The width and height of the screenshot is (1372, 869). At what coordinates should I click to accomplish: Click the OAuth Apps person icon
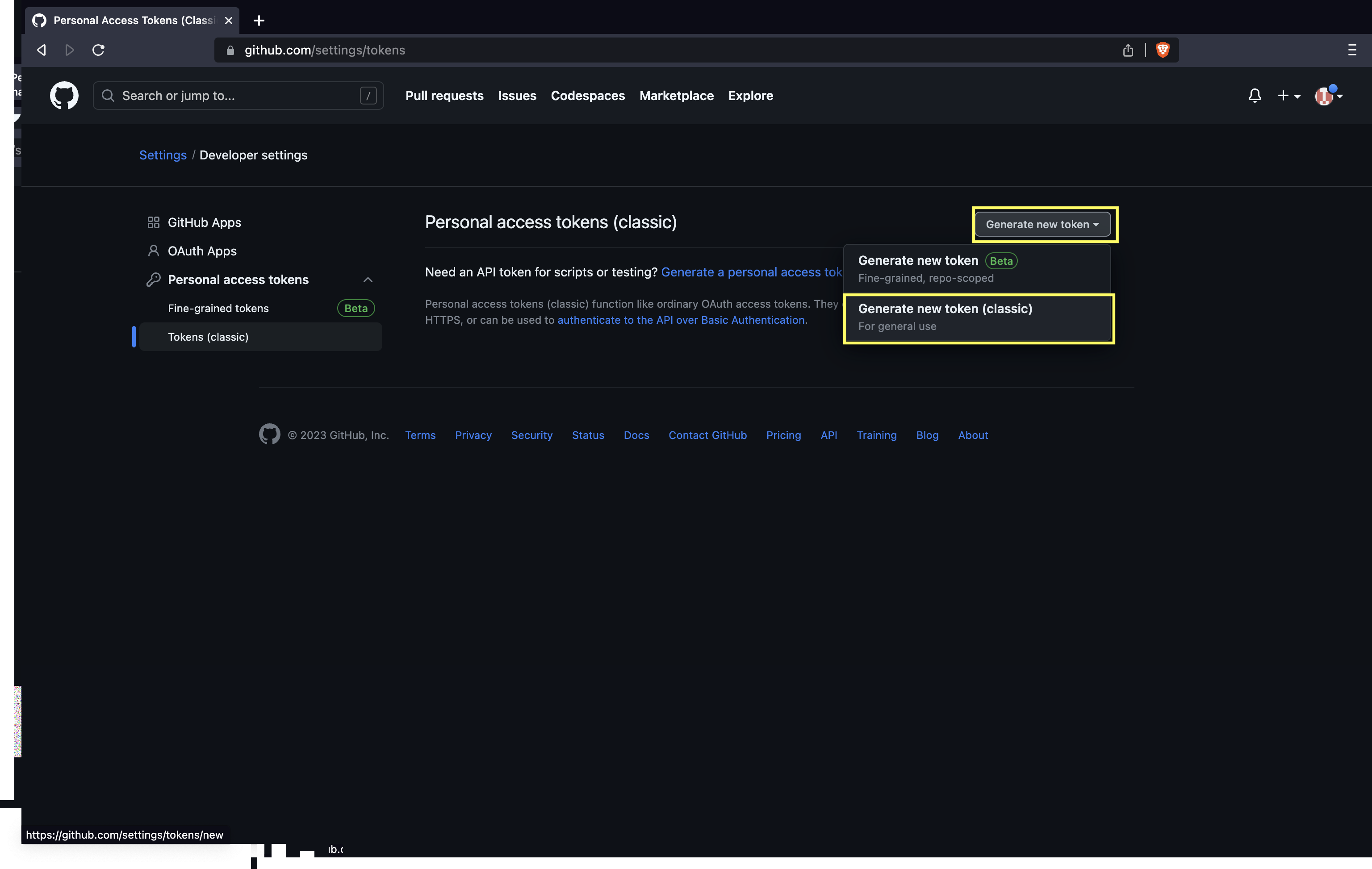(153, 251)
